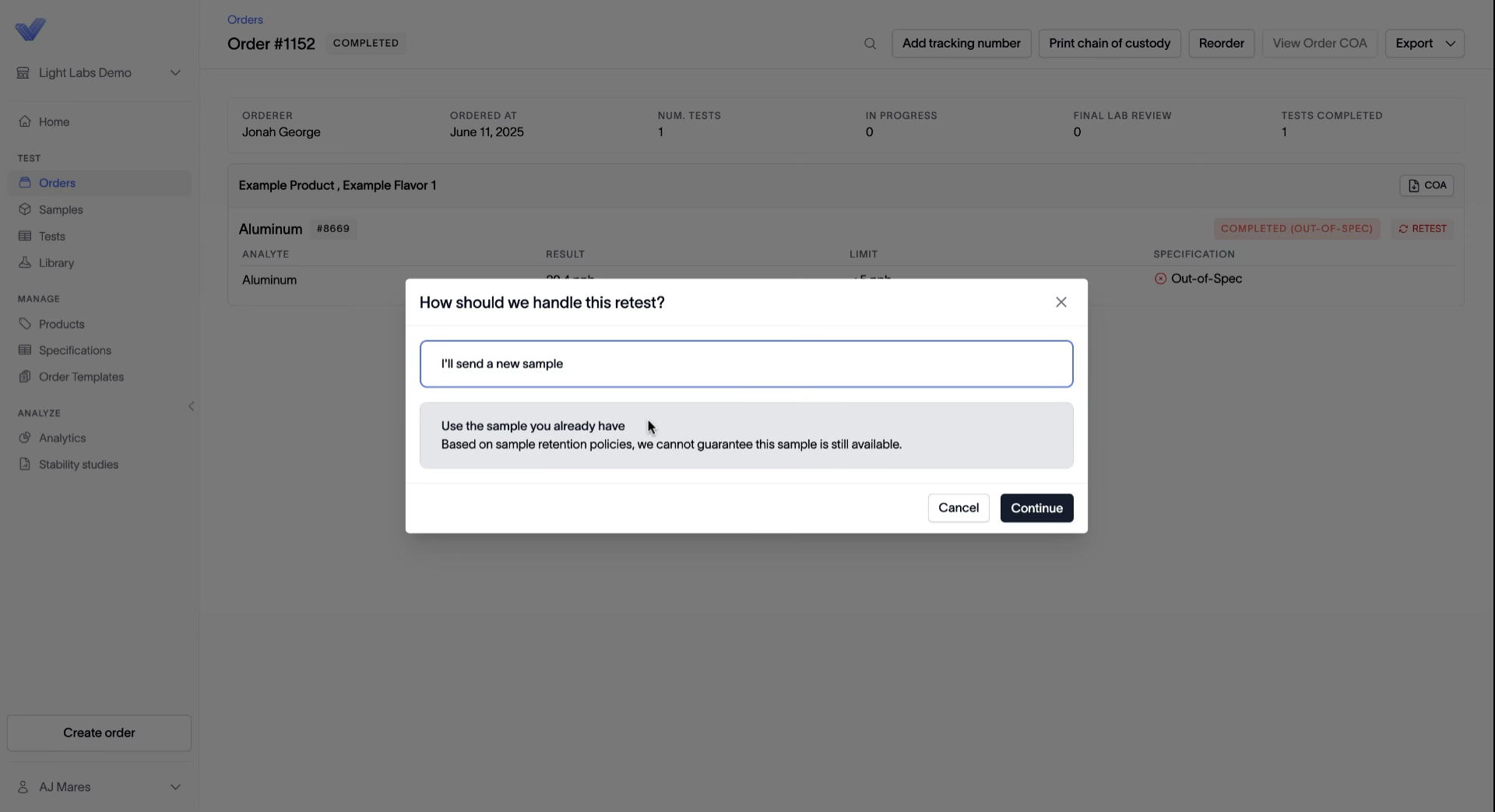
Task: Click the COA document button
Action: tap(1426, 185)
